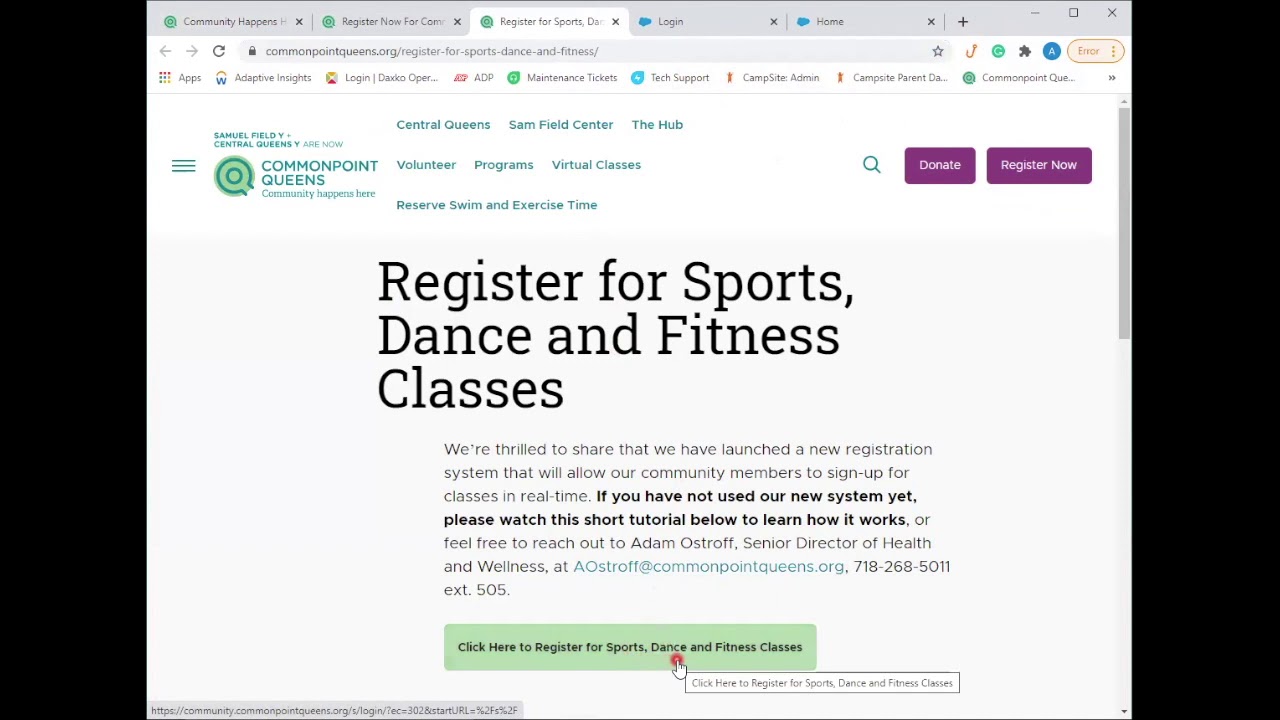Open the hamburger navigation menu
1280x720 pixels.
click(183, 166)
